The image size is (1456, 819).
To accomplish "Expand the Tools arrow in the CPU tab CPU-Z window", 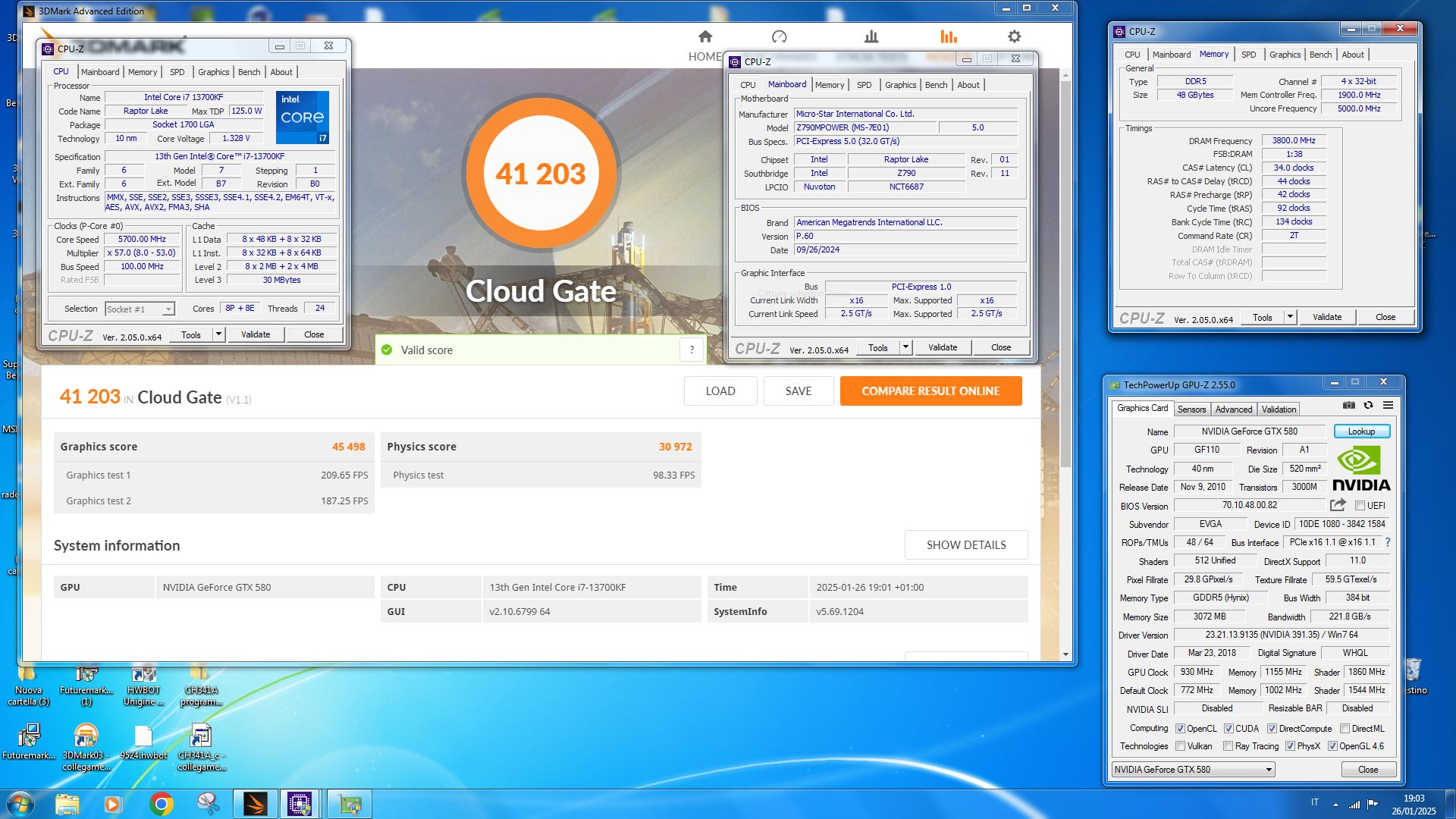I will click(218, 334).
